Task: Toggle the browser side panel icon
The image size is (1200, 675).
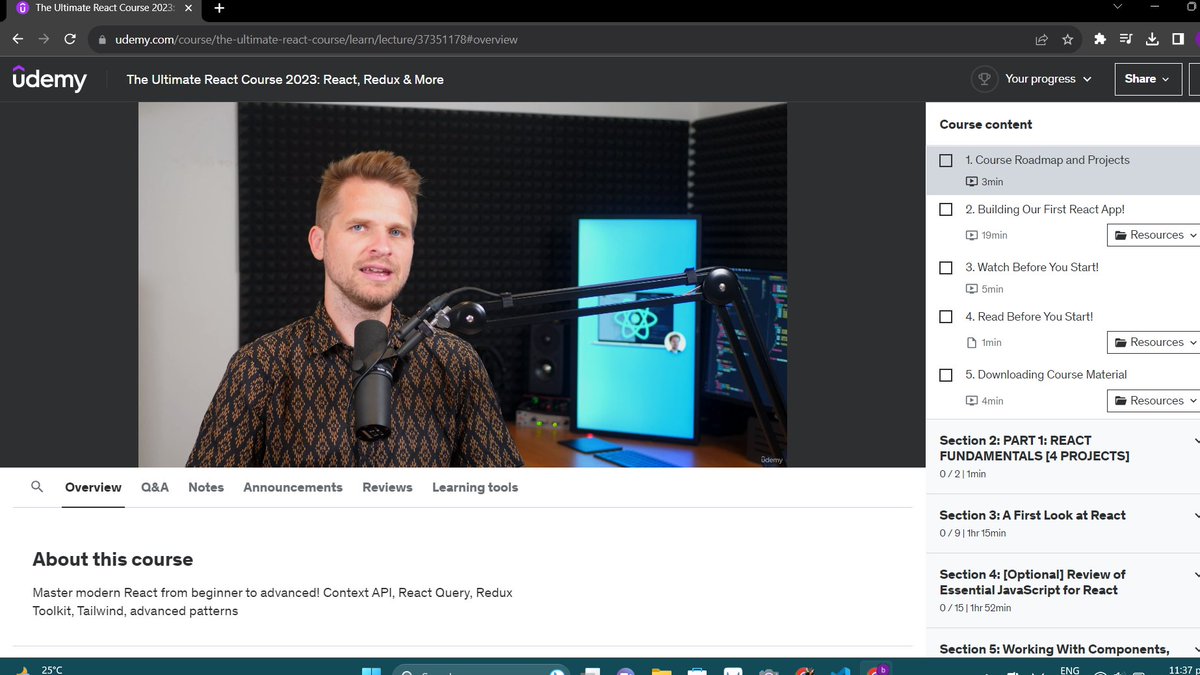Action: 1178,39
